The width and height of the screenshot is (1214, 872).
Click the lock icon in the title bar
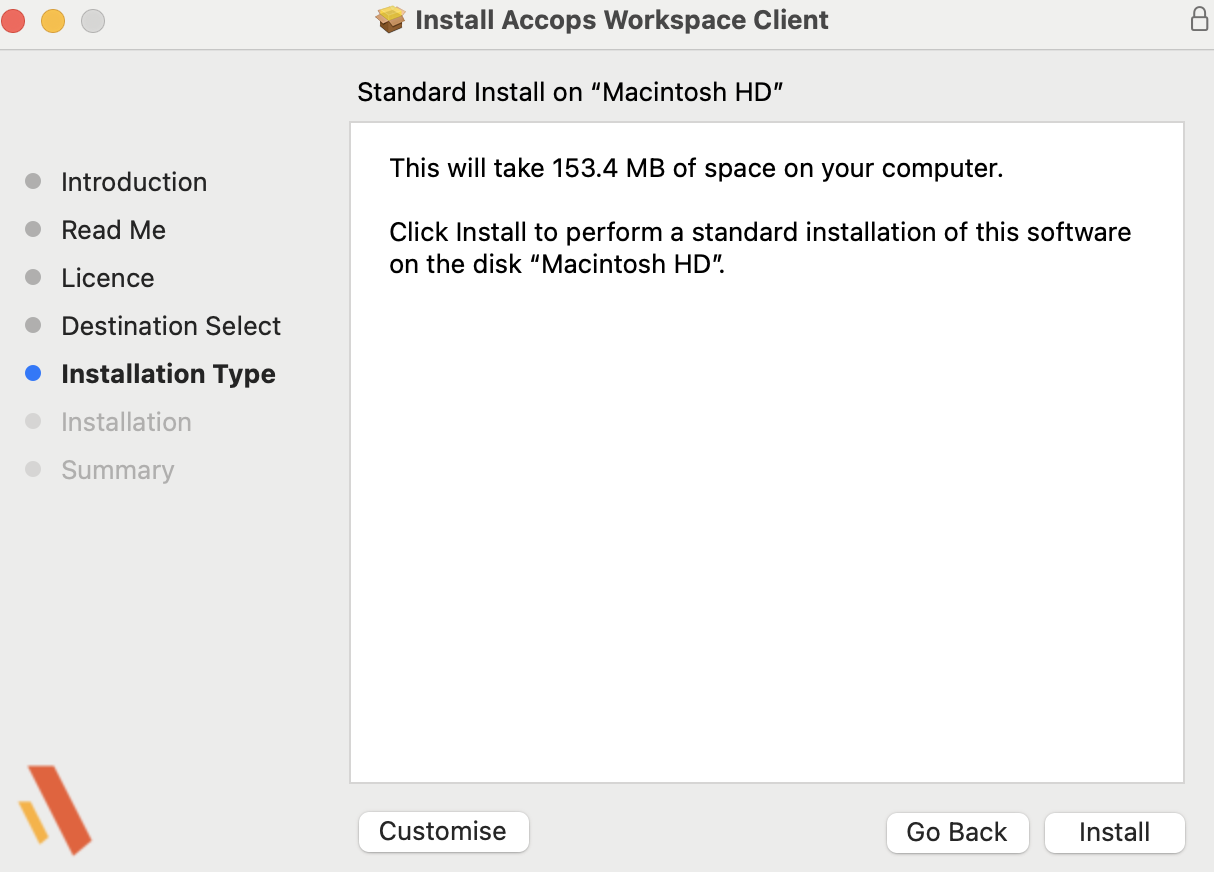1199,20
